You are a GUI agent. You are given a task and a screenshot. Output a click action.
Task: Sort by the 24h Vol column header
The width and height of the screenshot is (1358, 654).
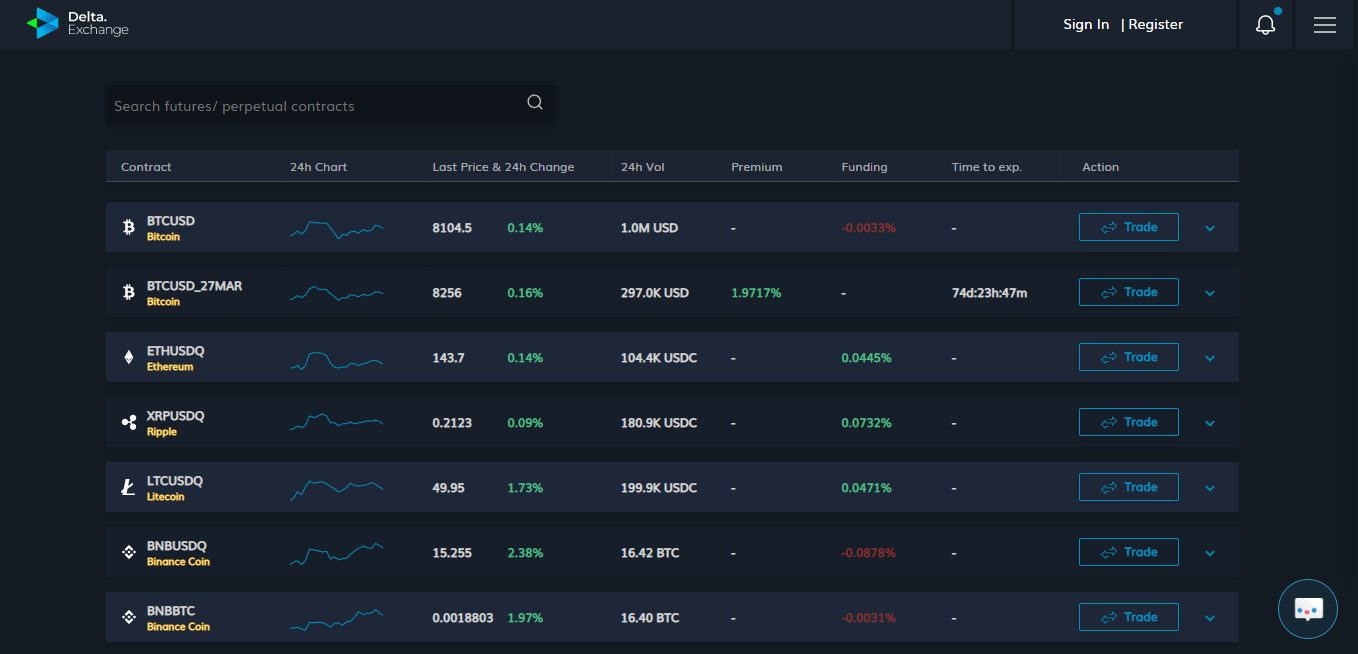coord(642,167)
